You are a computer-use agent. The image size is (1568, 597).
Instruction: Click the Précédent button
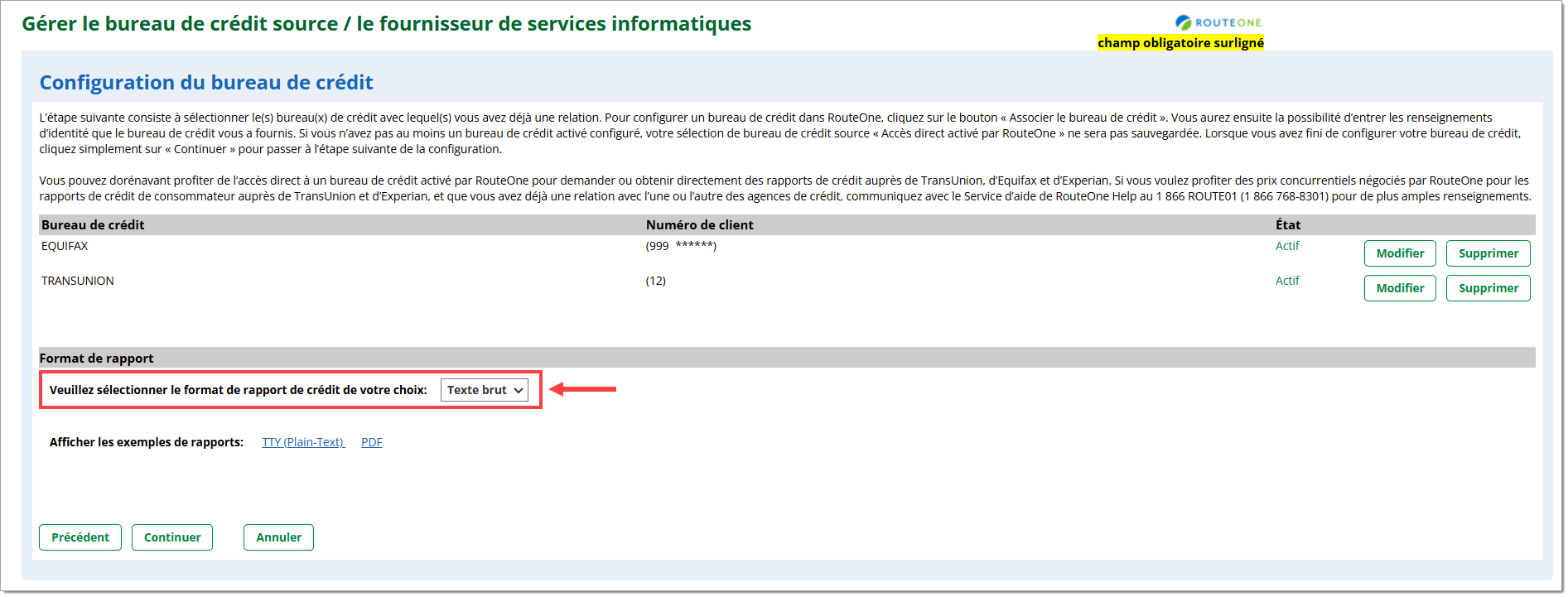click(80, 537)
